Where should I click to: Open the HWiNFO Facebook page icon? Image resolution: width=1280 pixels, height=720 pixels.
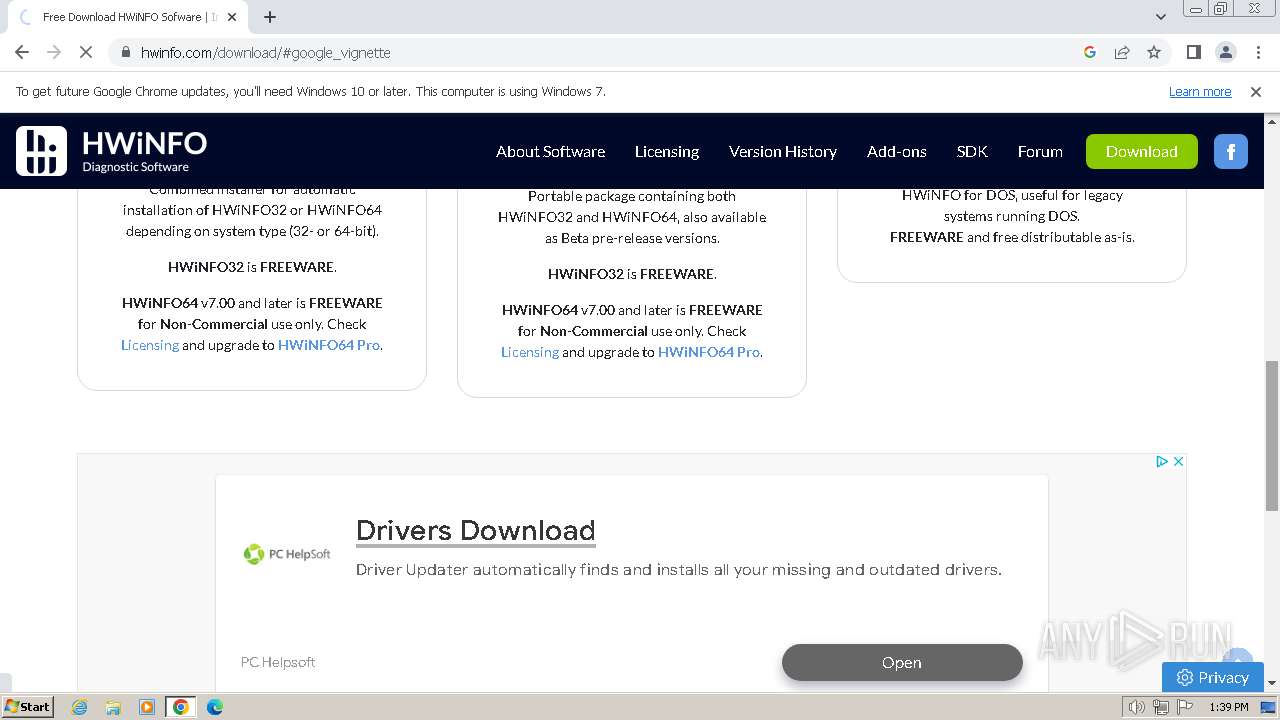coord(1231,152)
